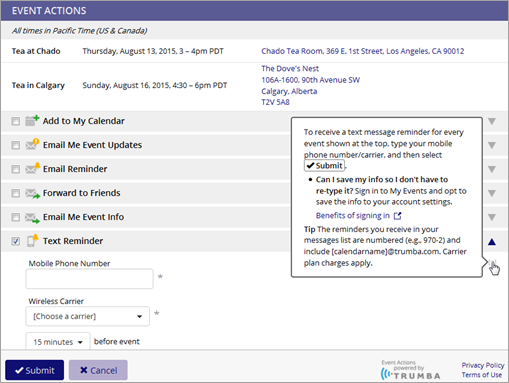Click the Email Me Event Updates label

click(x=92, y=145)
